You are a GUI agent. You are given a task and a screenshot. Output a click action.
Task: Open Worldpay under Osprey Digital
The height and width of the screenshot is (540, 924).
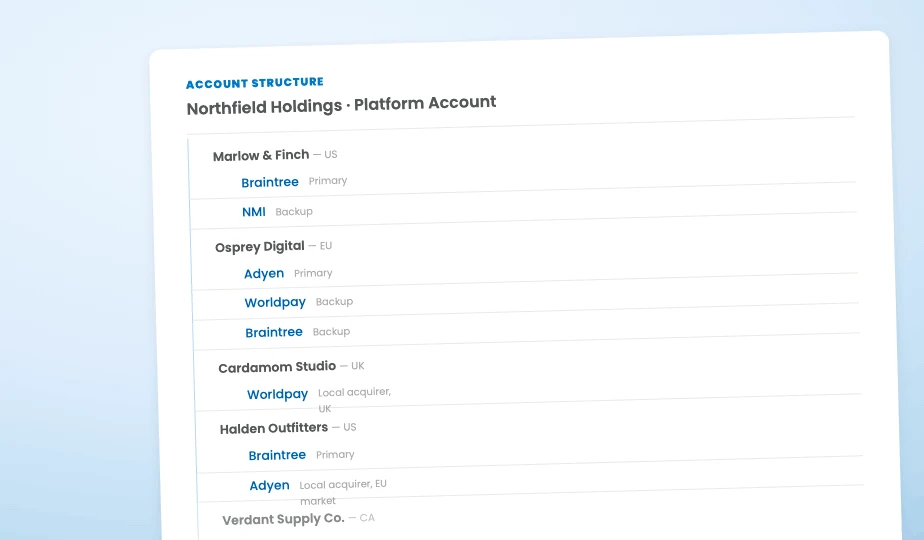point(275,302)
